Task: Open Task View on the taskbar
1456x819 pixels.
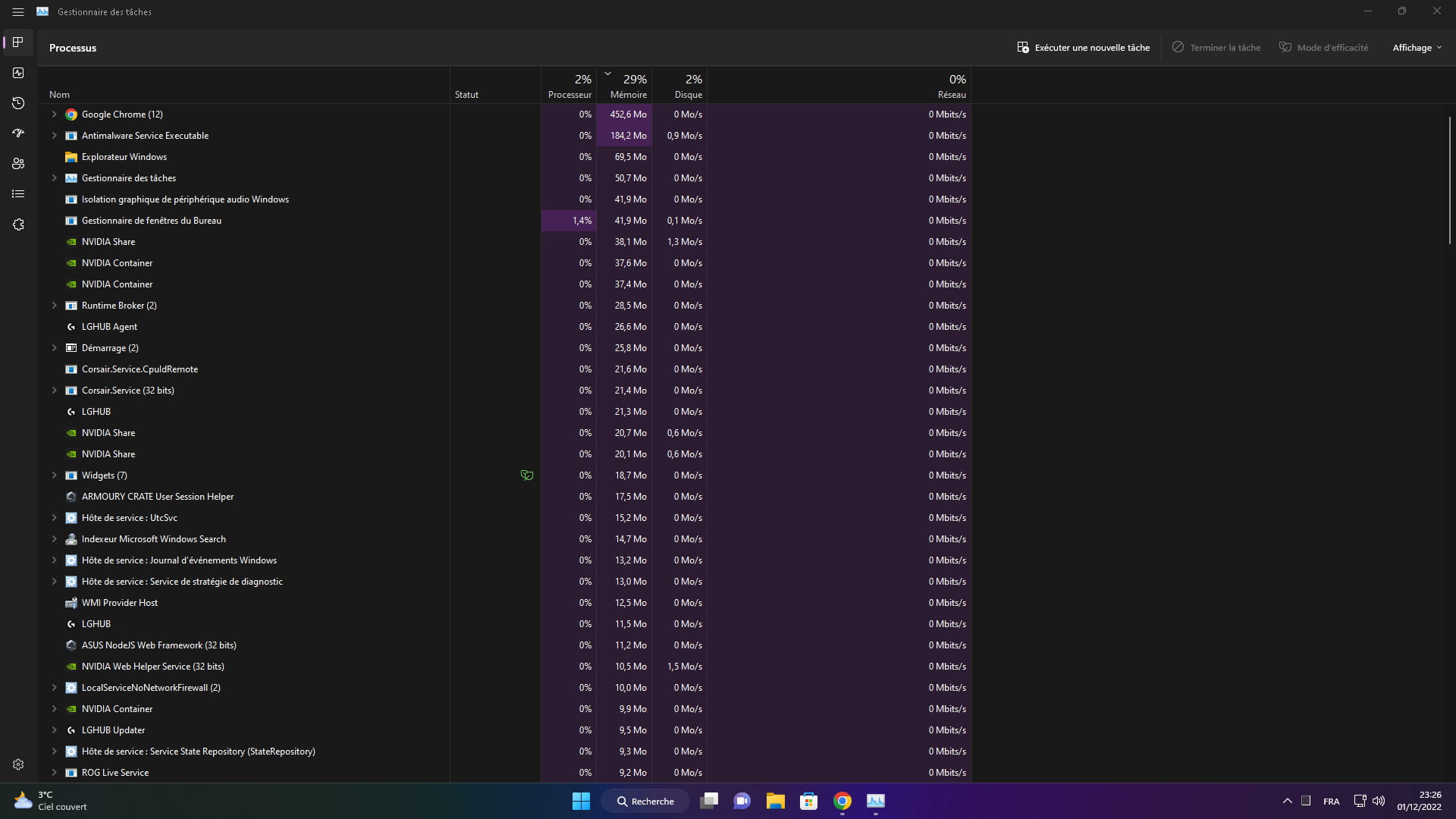Action: pos(709,801)
